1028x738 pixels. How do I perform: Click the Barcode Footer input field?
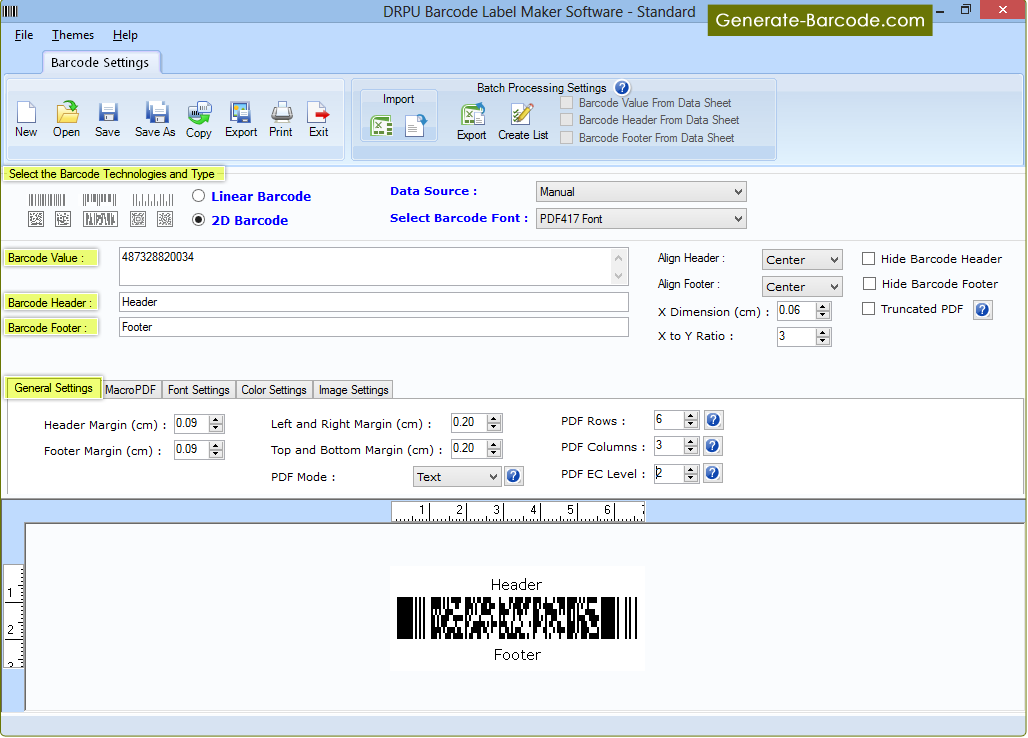click(x=374, y=327)
